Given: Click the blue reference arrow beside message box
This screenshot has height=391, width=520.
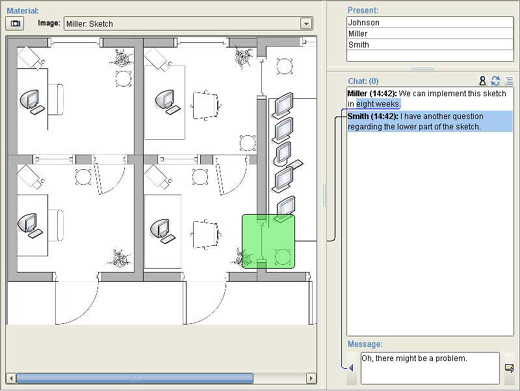Looking at the screenshot, I should pyautogui.click(x=351, y=368).
